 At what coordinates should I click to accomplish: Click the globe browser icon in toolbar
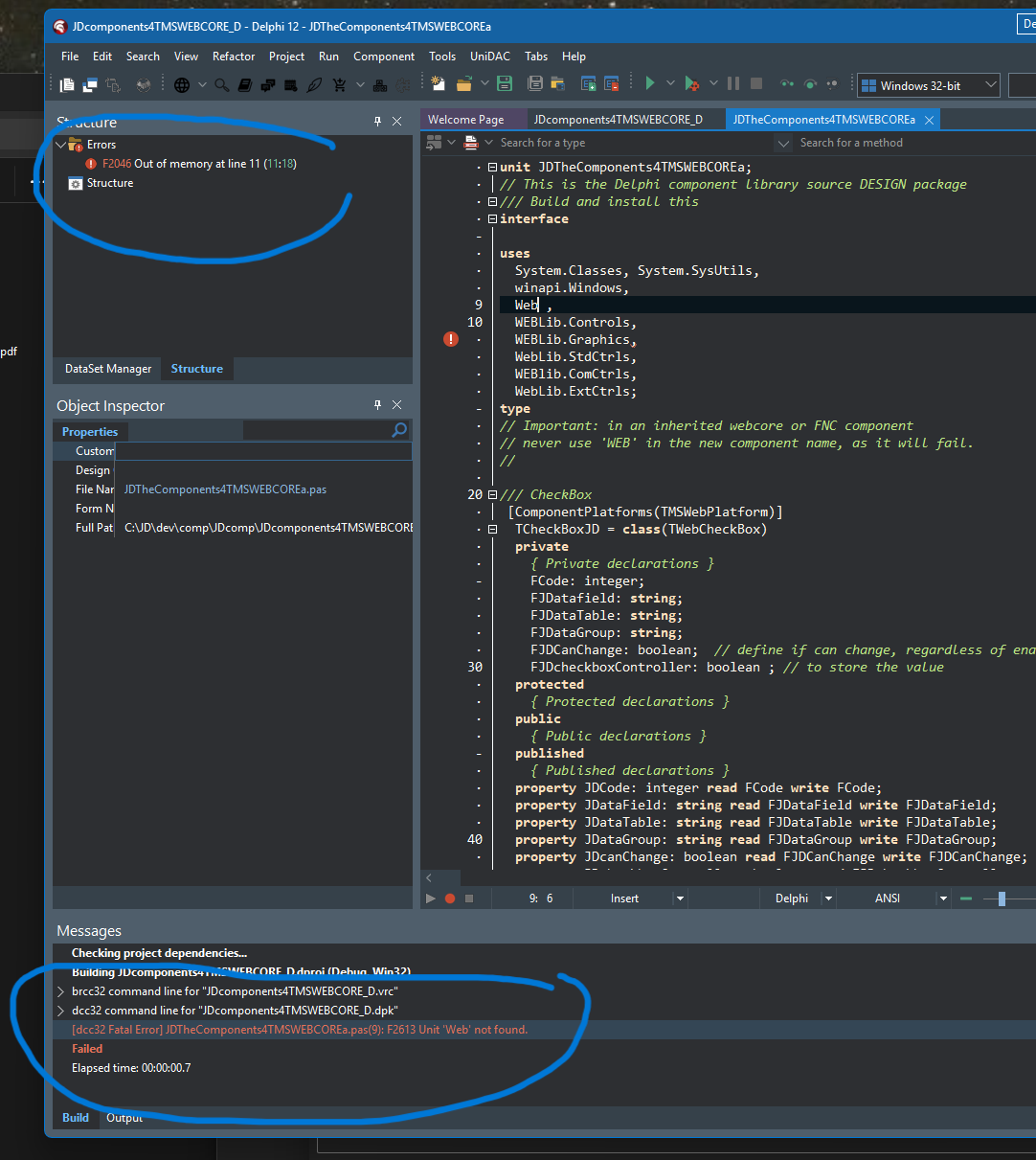click(182, 85)
